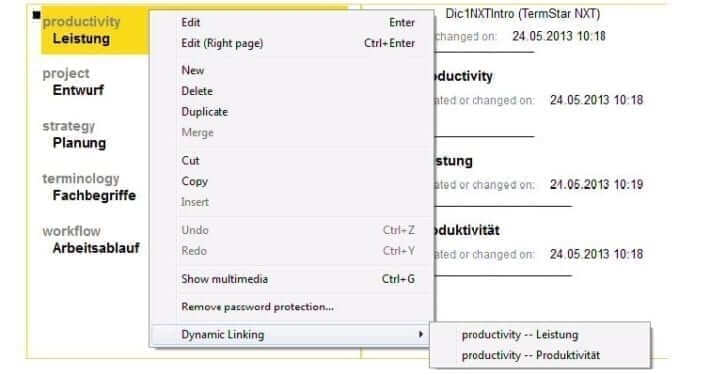The width and height of the screenshot is (710, 375).
Task: Select the project / Entwurf entry
Action: (x=73, y=82)
